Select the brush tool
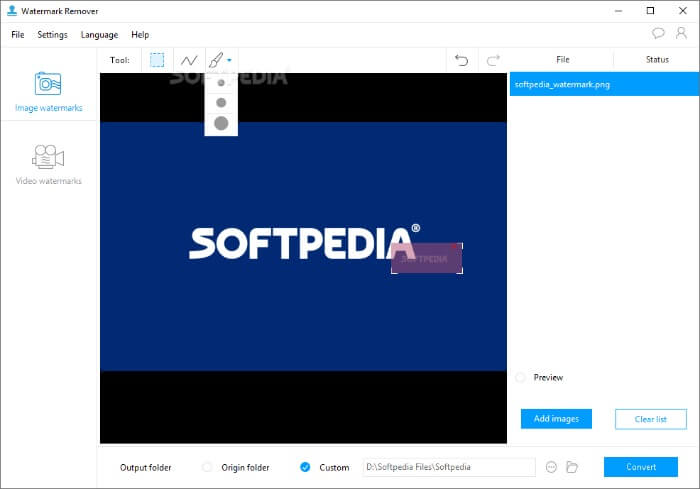Image resolution: width=700 pixels, height=489 pixels. (x=216, y=60)
